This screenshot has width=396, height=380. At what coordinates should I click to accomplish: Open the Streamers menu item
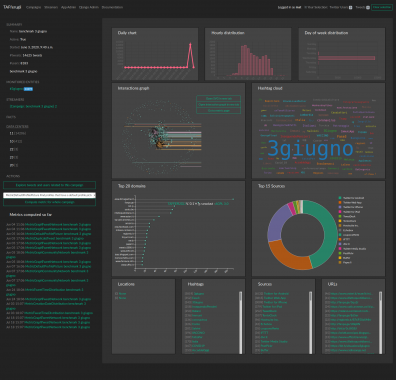coord(51,7)
